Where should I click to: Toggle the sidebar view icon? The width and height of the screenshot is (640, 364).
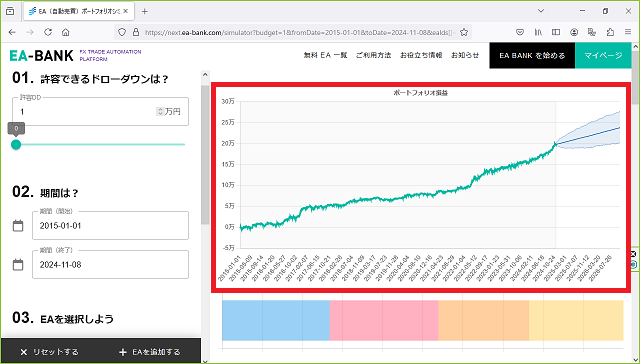[x=556, y=32]
